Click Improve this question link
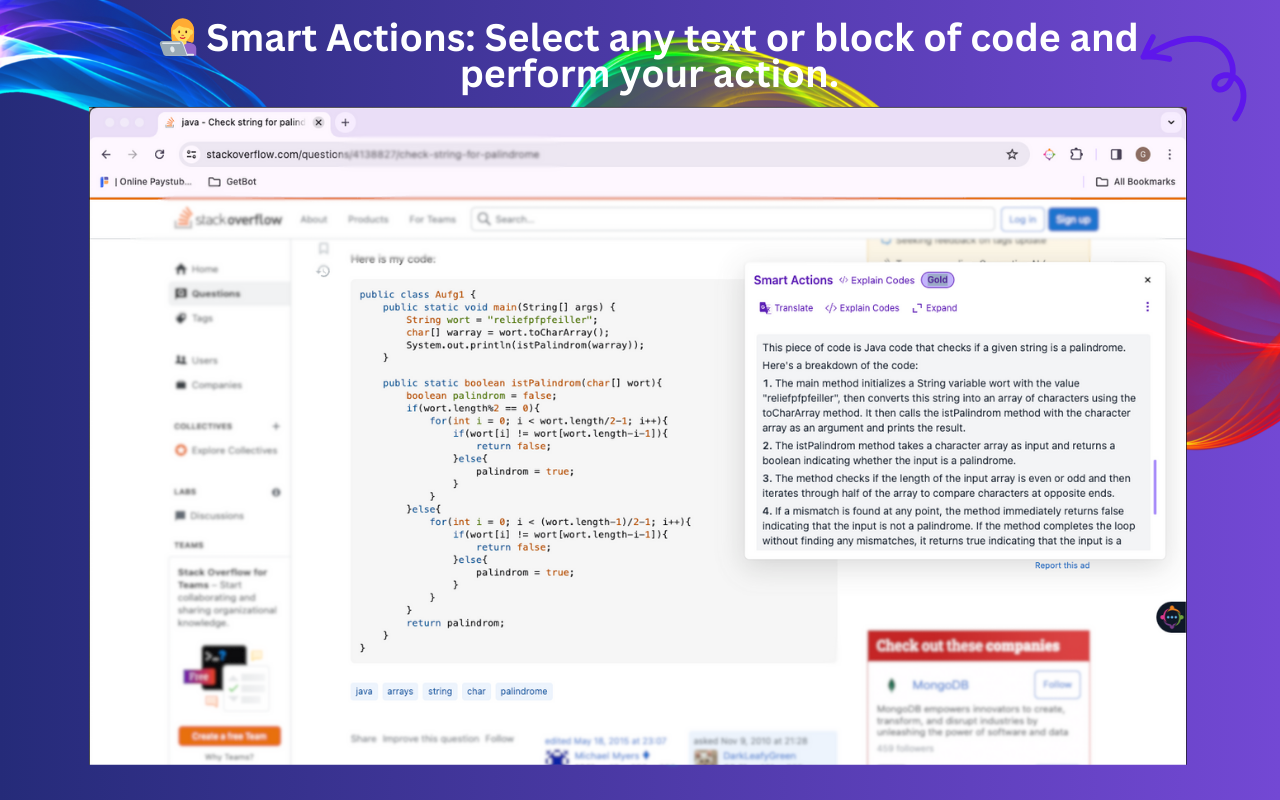1280x800 pixels. pos(431,739)
